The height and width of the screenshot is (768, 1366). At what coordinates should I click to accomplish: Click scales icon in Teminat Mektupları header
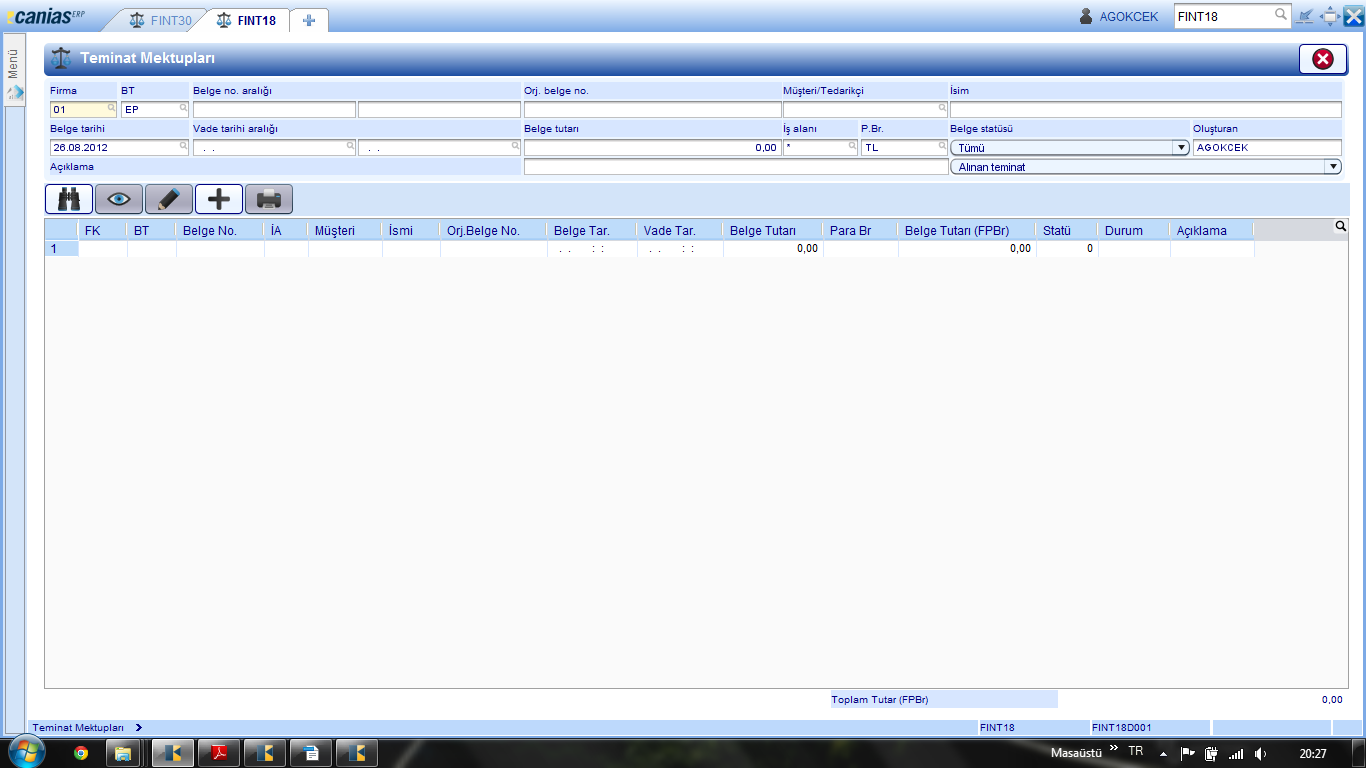click(x=61, y=59)
